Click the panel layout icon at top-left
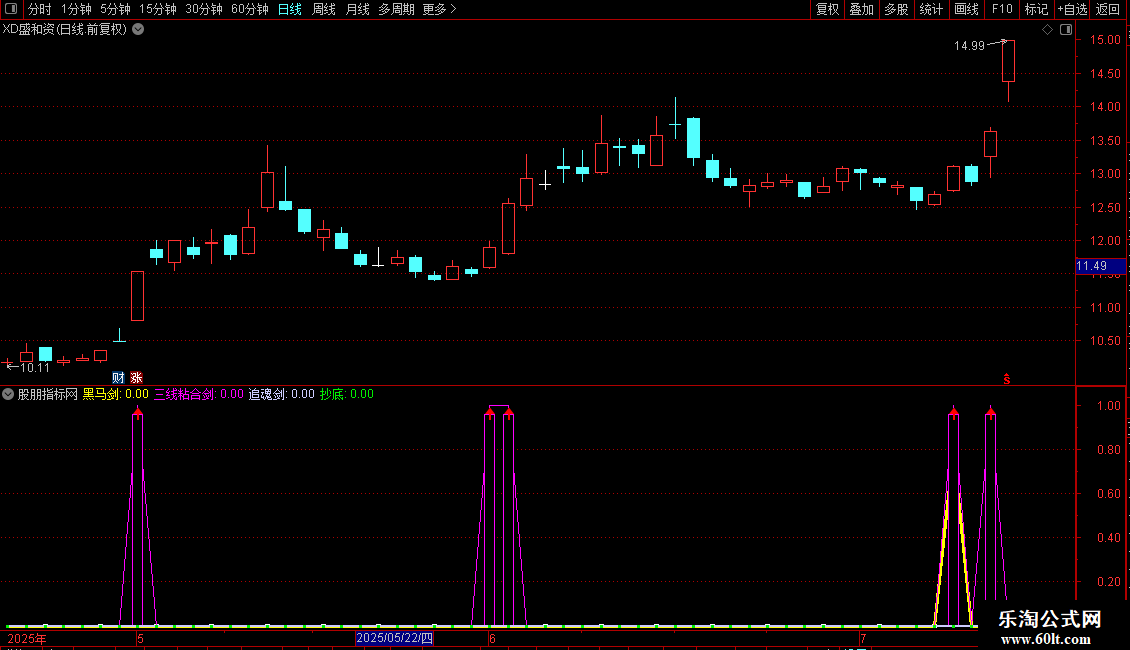Image resolution: width=1130 pixels, height=650 pixels. [x=11, y=9]
